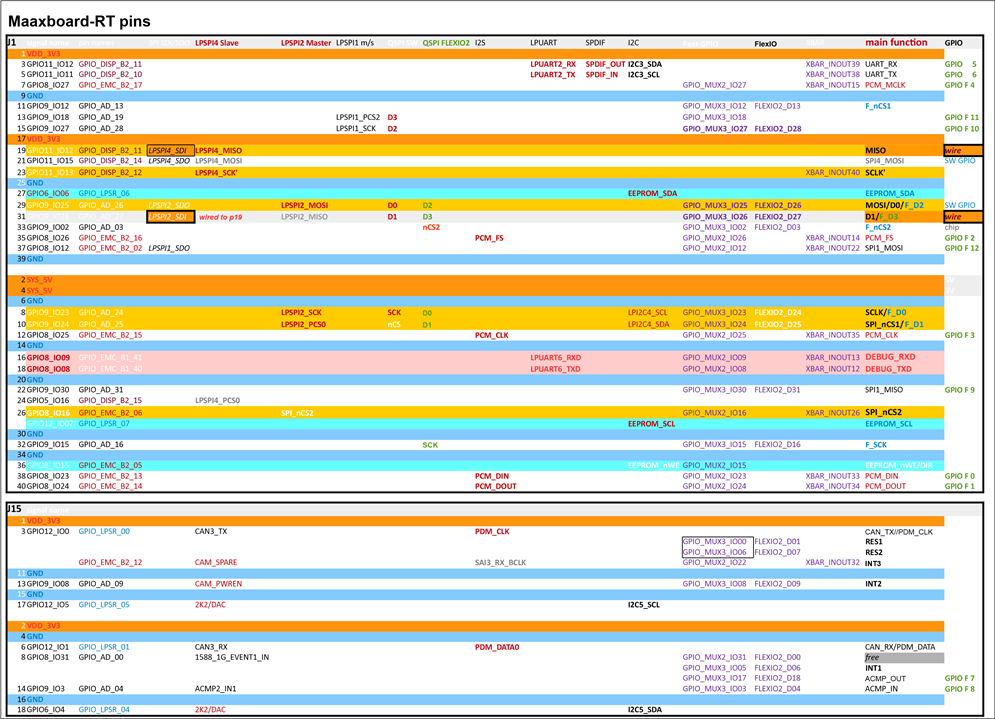Click the QSPI FLEXIO2 column header

446,43
